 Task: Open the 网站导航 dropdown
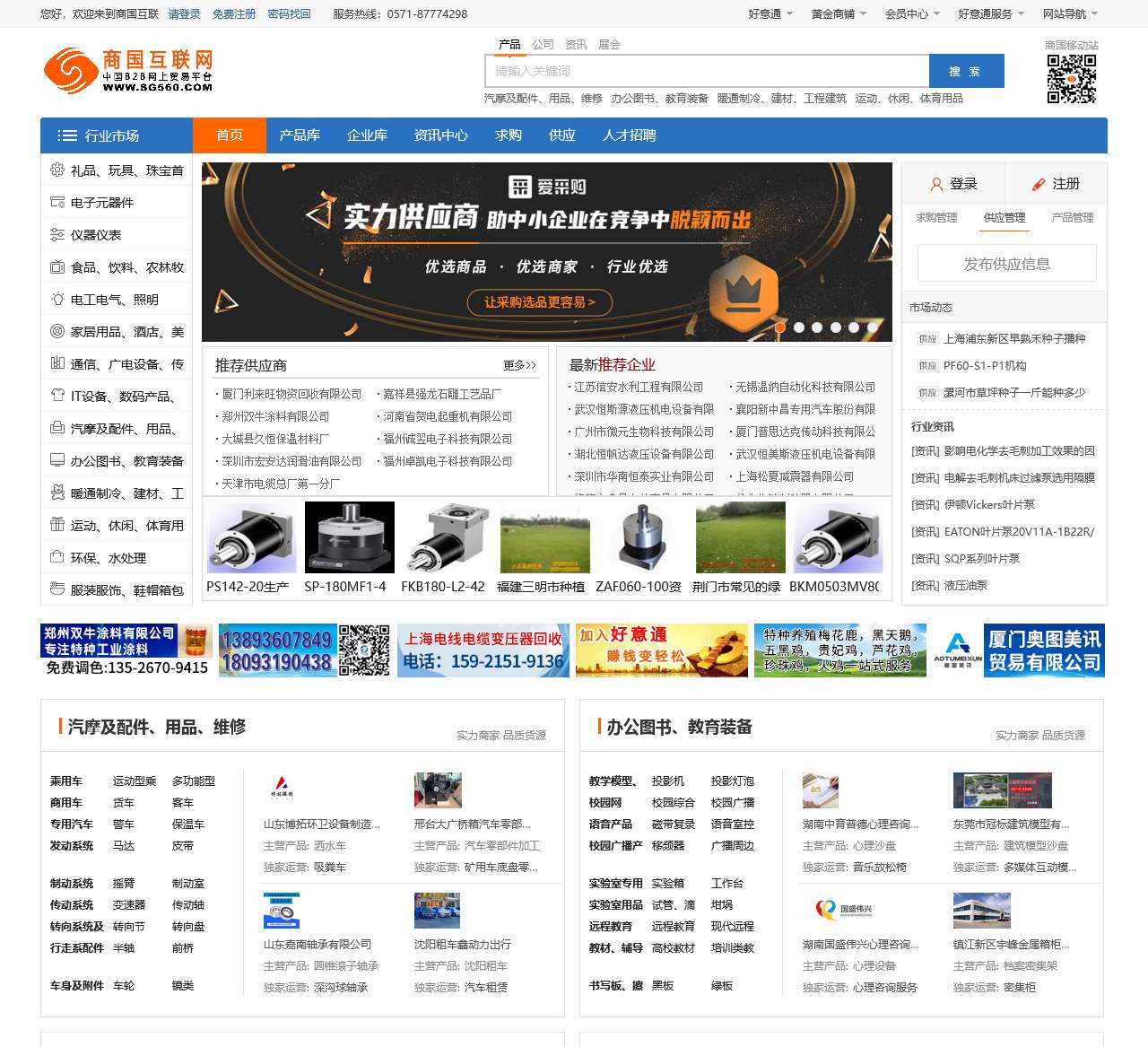click(x=1064, y=13)
